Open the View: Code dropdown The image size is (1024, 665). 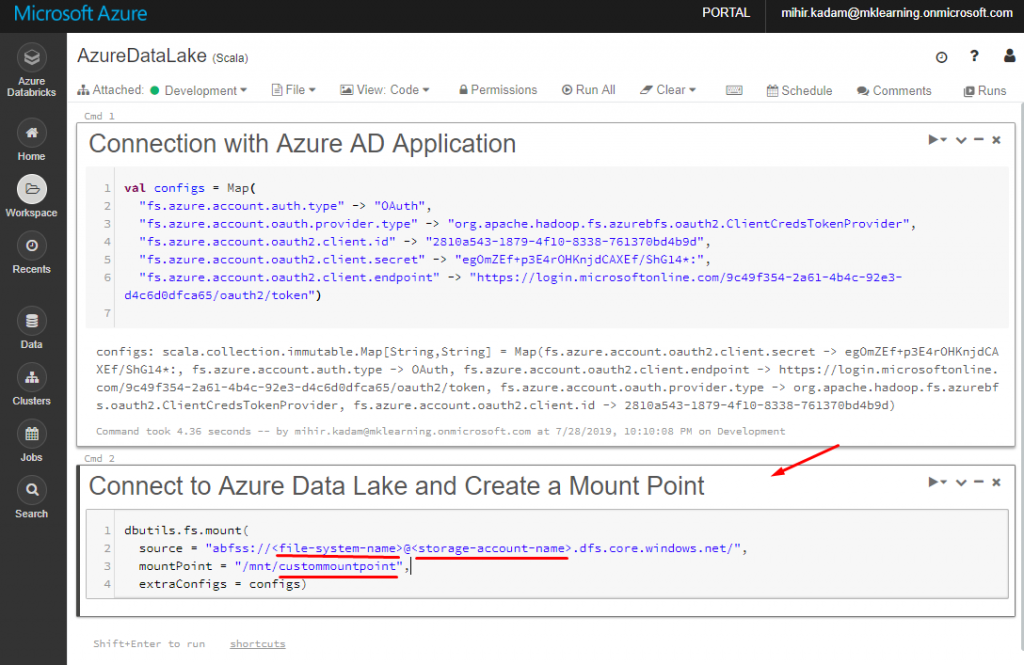point(385,90)
